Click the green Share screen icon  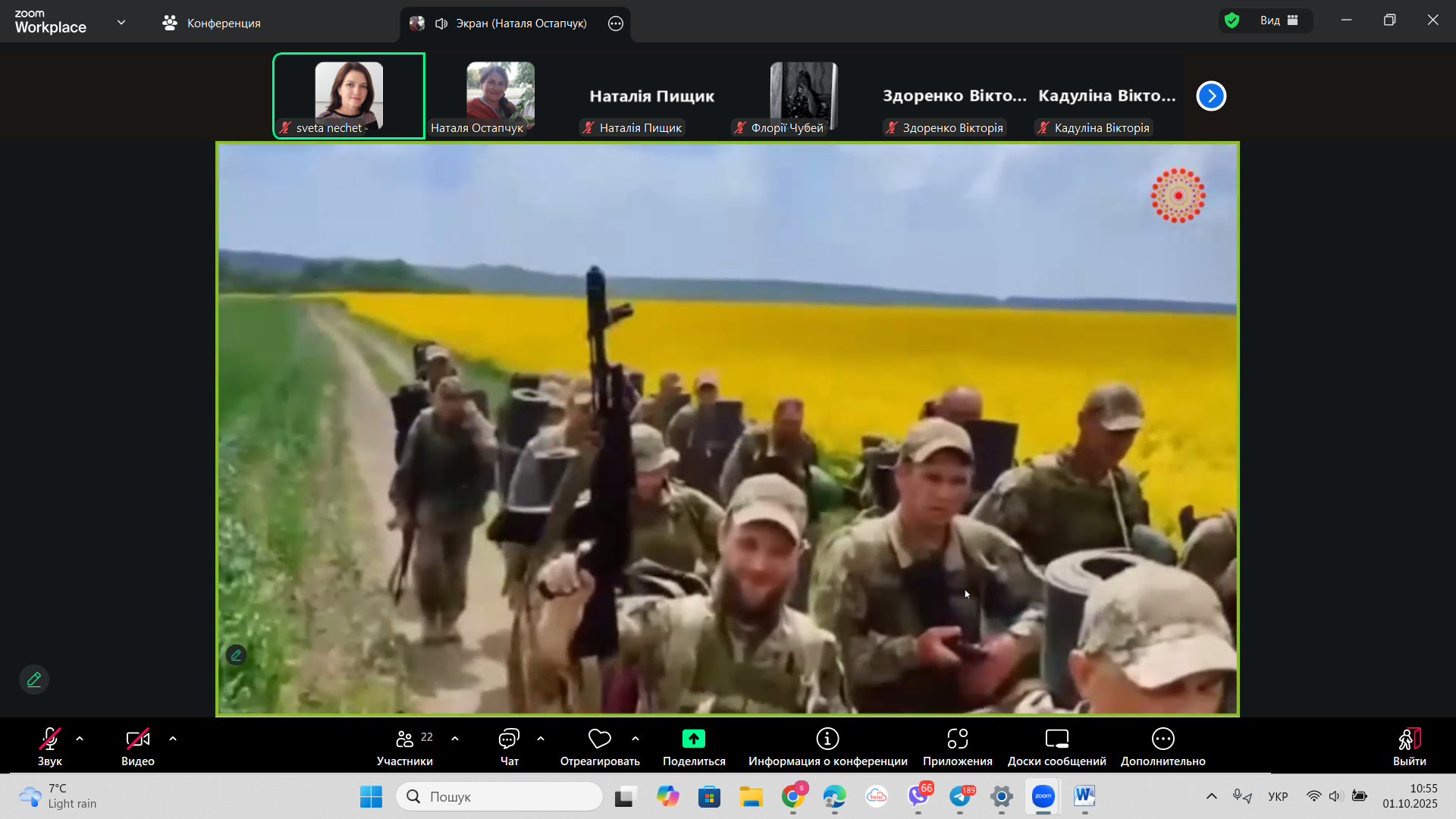(x=693, y=739)
